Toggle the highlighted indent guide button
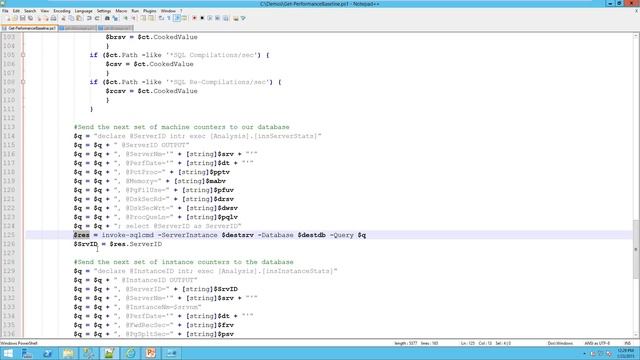The height and width of the screenshot is (360, 640). coord(177,18)
